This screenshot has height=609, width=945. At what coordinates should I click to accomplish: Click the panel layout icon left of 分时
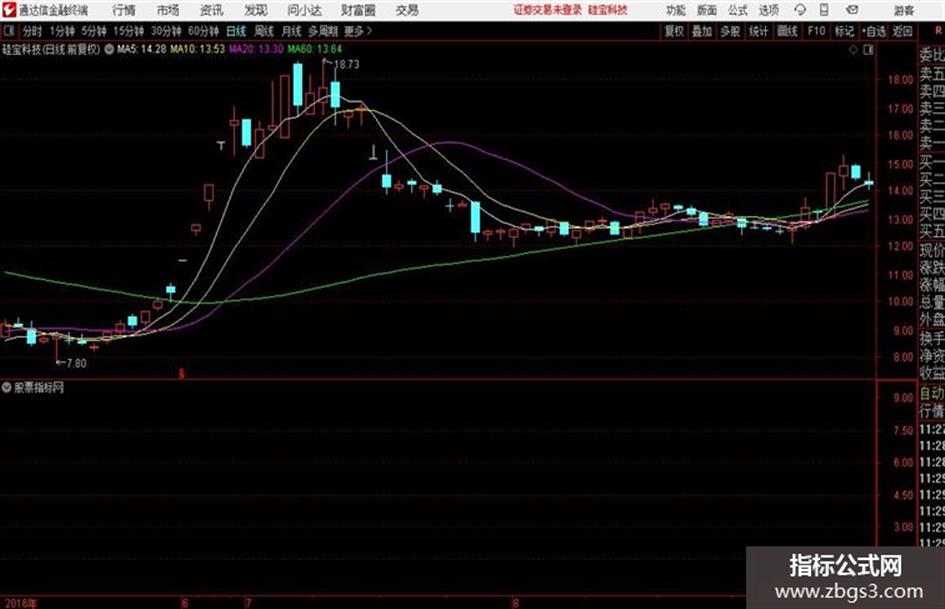click(x=9, y=31)
